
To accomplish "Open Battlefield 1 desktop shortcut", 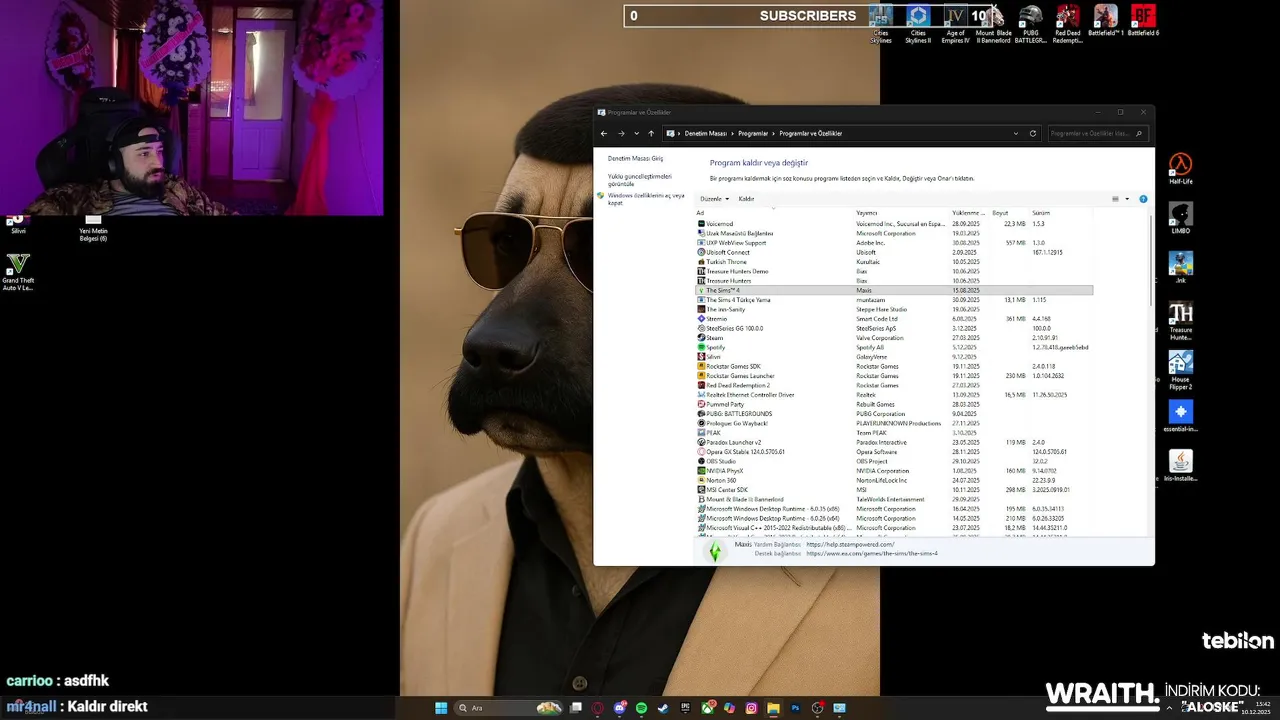I will point(1105,21).
